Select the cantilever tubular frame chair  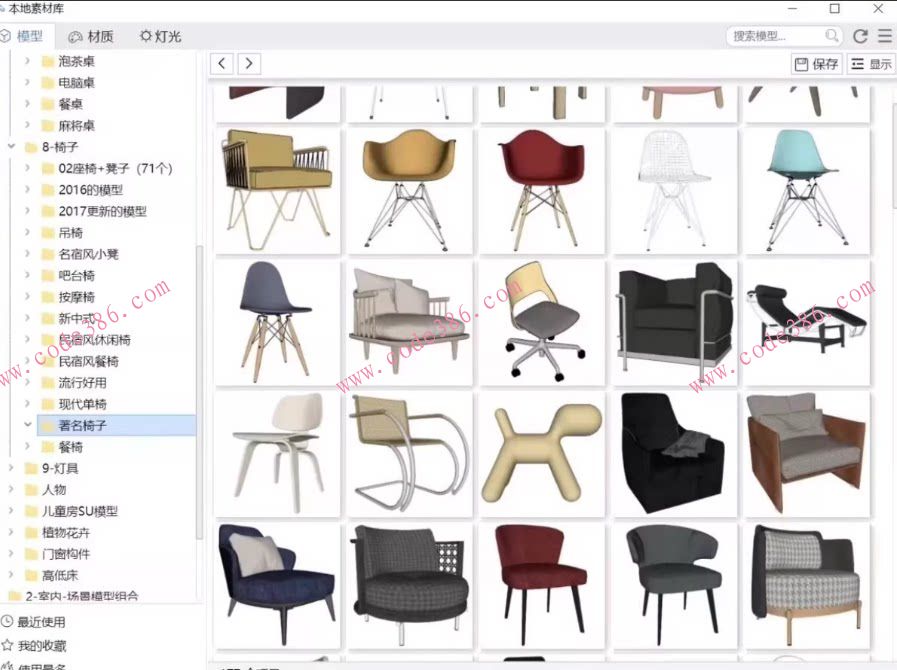click(x=410, y=454)
